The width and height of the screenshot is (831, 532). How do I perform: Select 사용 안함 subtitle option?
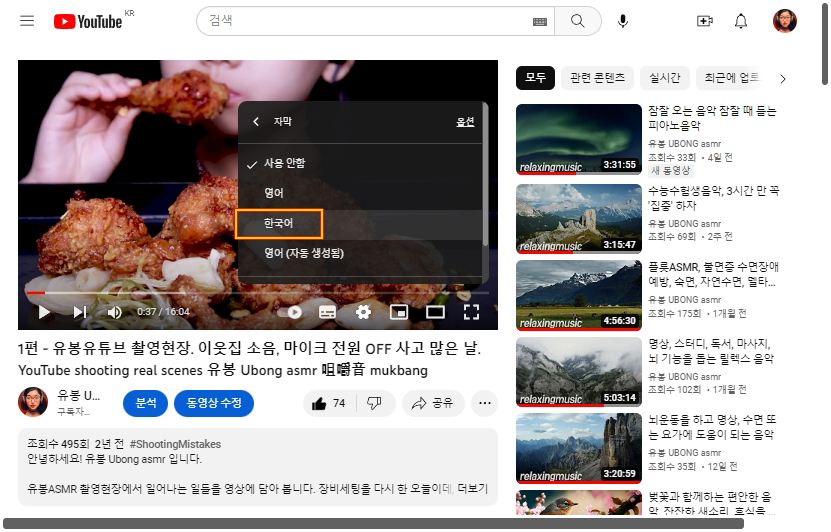(360, 163)
